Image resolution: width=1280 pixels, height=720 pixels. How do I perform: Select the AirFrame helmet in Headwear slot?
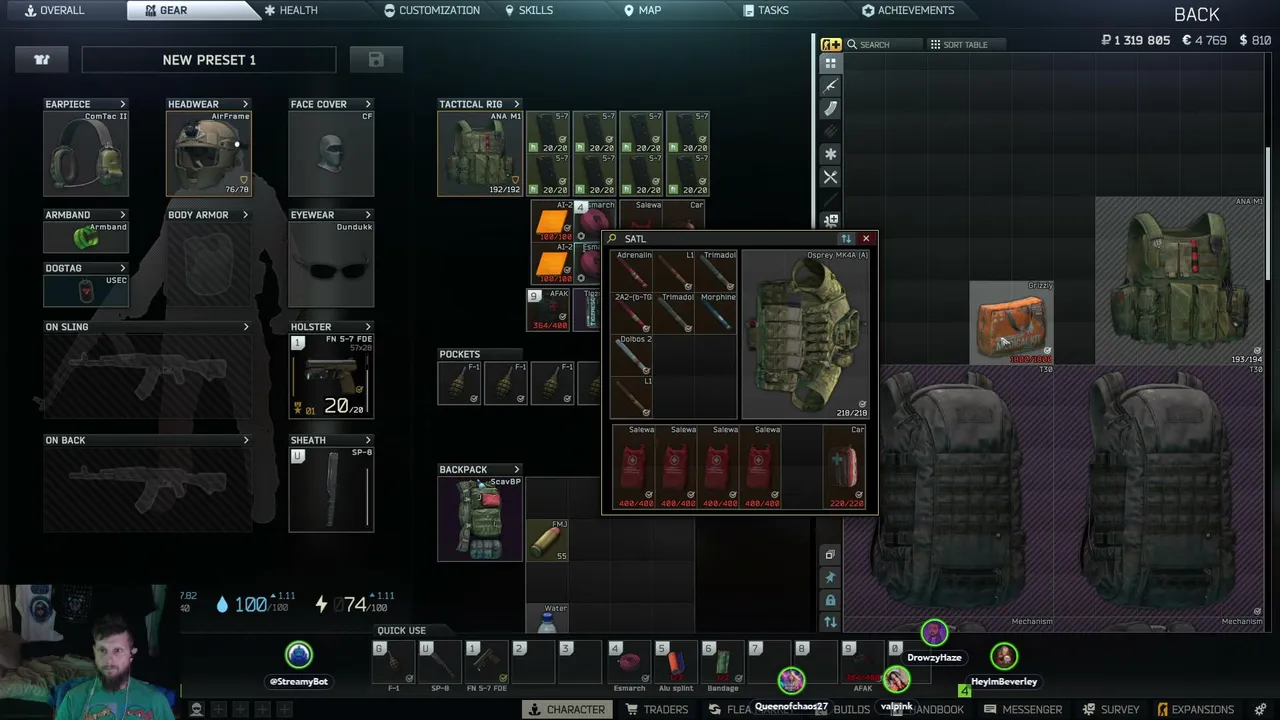coord(209,153)
